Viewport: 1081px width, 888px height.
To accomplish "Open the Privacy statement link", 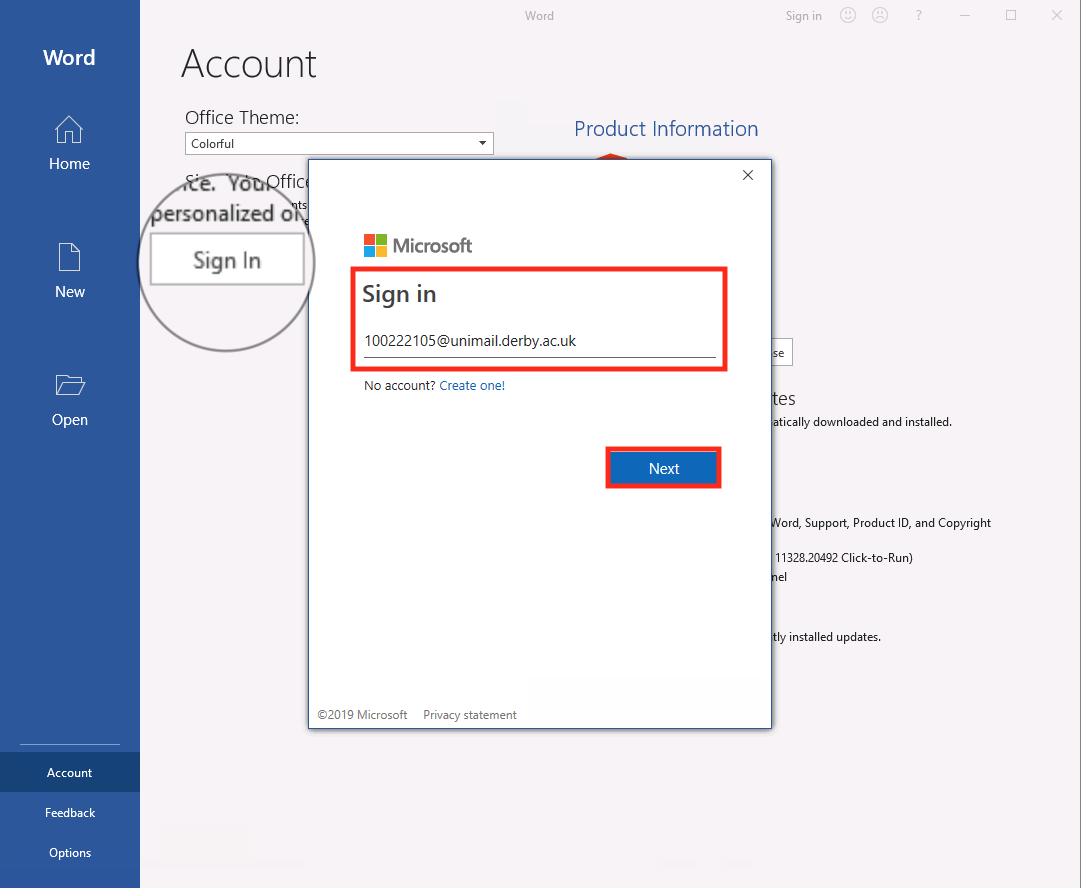I will [x=469, y=715].
